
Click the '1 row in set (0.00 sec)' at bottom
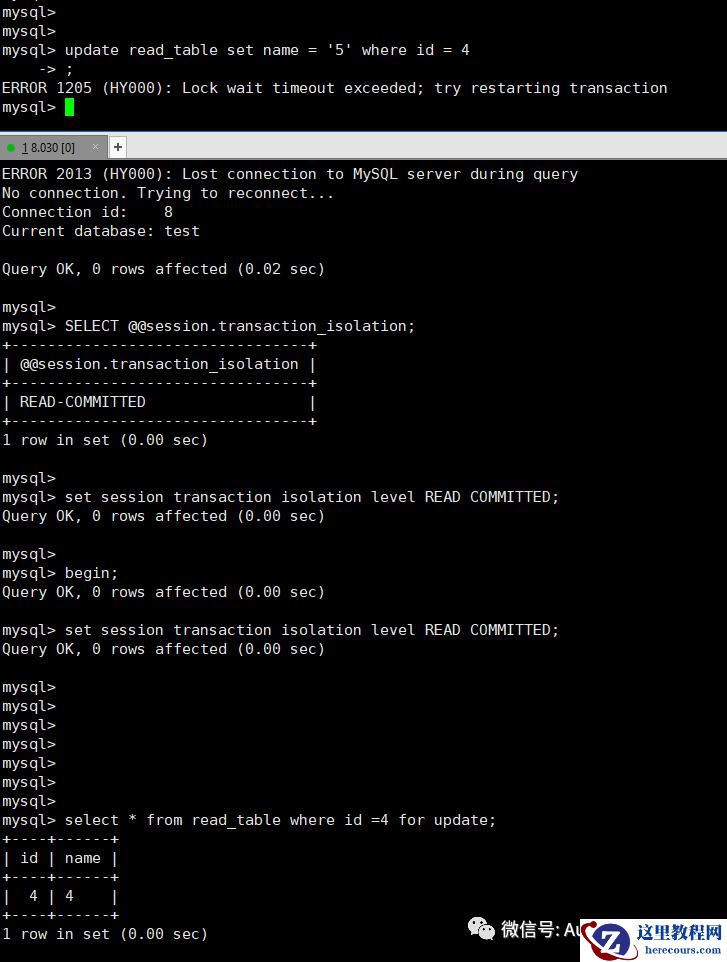coord(104,934)
